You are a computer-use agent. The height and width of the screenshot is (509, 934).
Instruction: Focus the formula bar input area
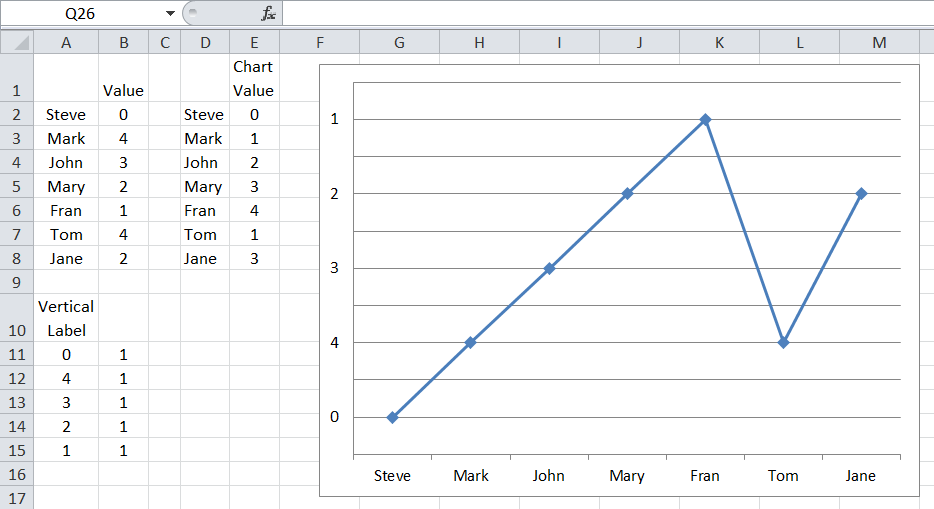point(600,14)
